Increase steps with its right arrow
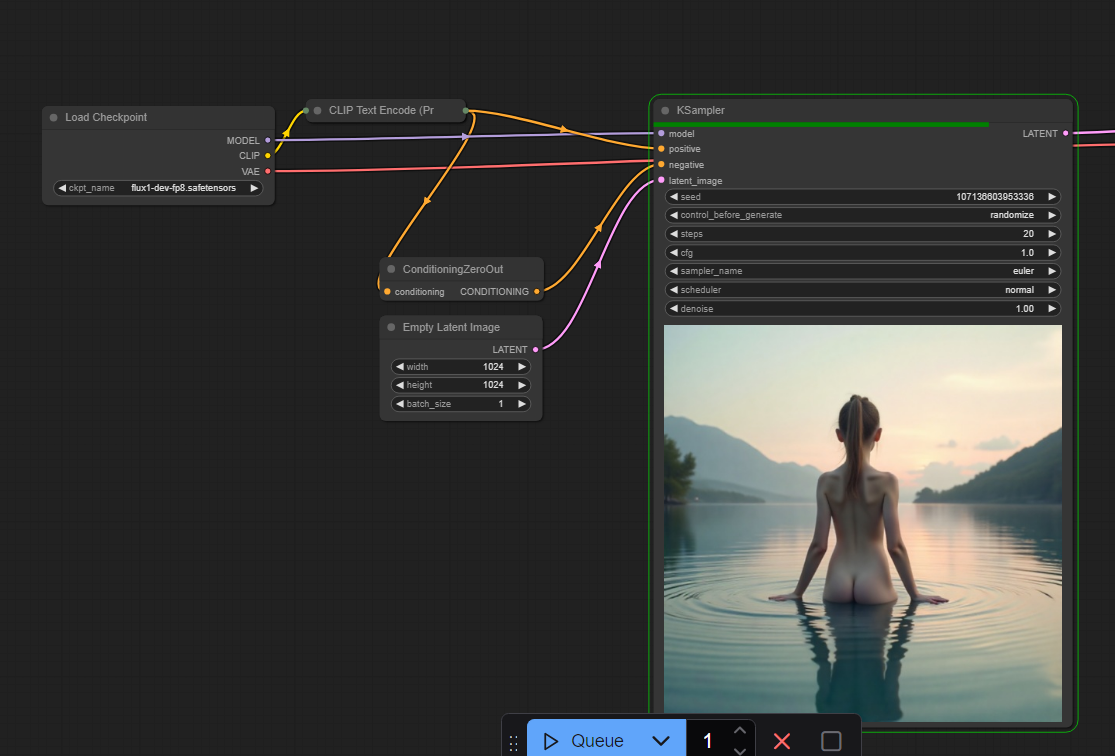This screenshot has width=1115, height=756. [1052, 234]
